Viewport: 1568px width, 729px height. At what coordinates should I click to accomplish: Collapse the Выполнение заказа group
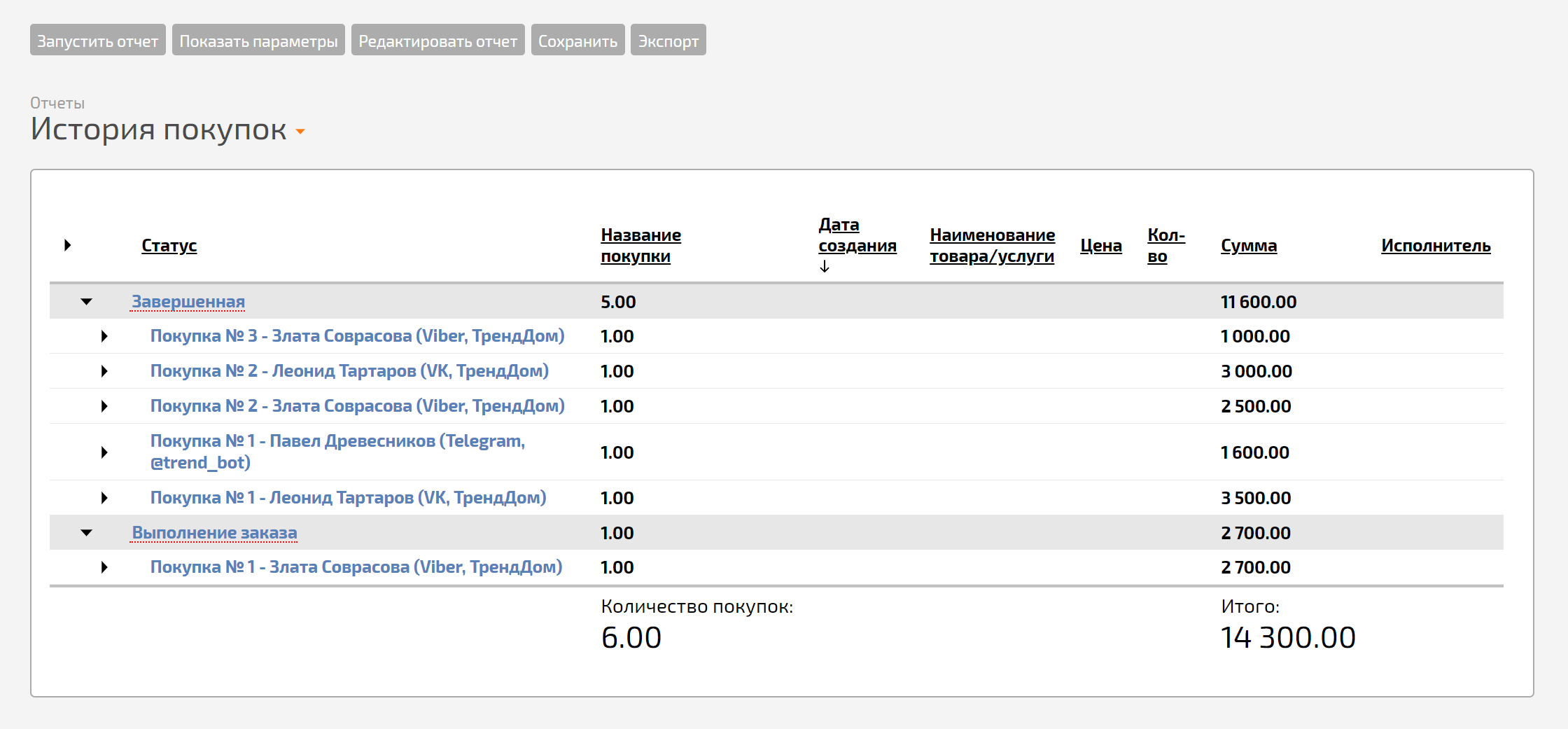click(x=86, y=533)
